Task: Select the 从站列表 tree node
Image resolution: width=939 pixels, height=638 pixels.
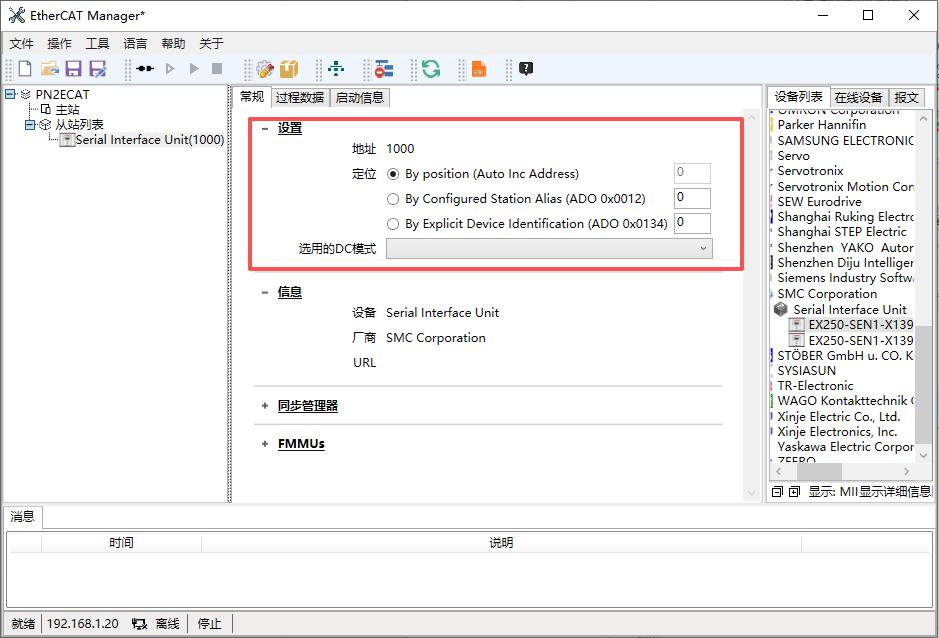Action: point(79,125)
